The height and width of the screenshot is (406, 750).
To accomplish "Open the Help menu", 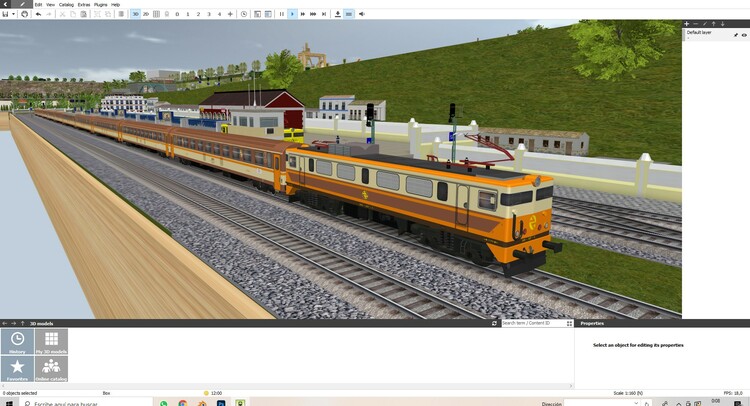I will (x=115, y=5).
